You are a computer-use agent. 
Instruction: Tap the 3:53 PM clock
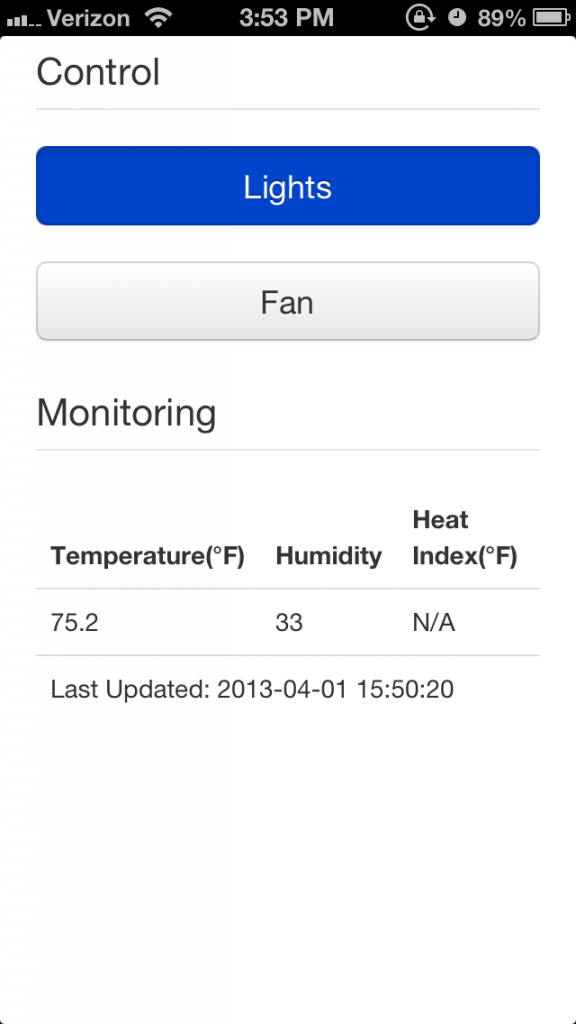[286, 18]
